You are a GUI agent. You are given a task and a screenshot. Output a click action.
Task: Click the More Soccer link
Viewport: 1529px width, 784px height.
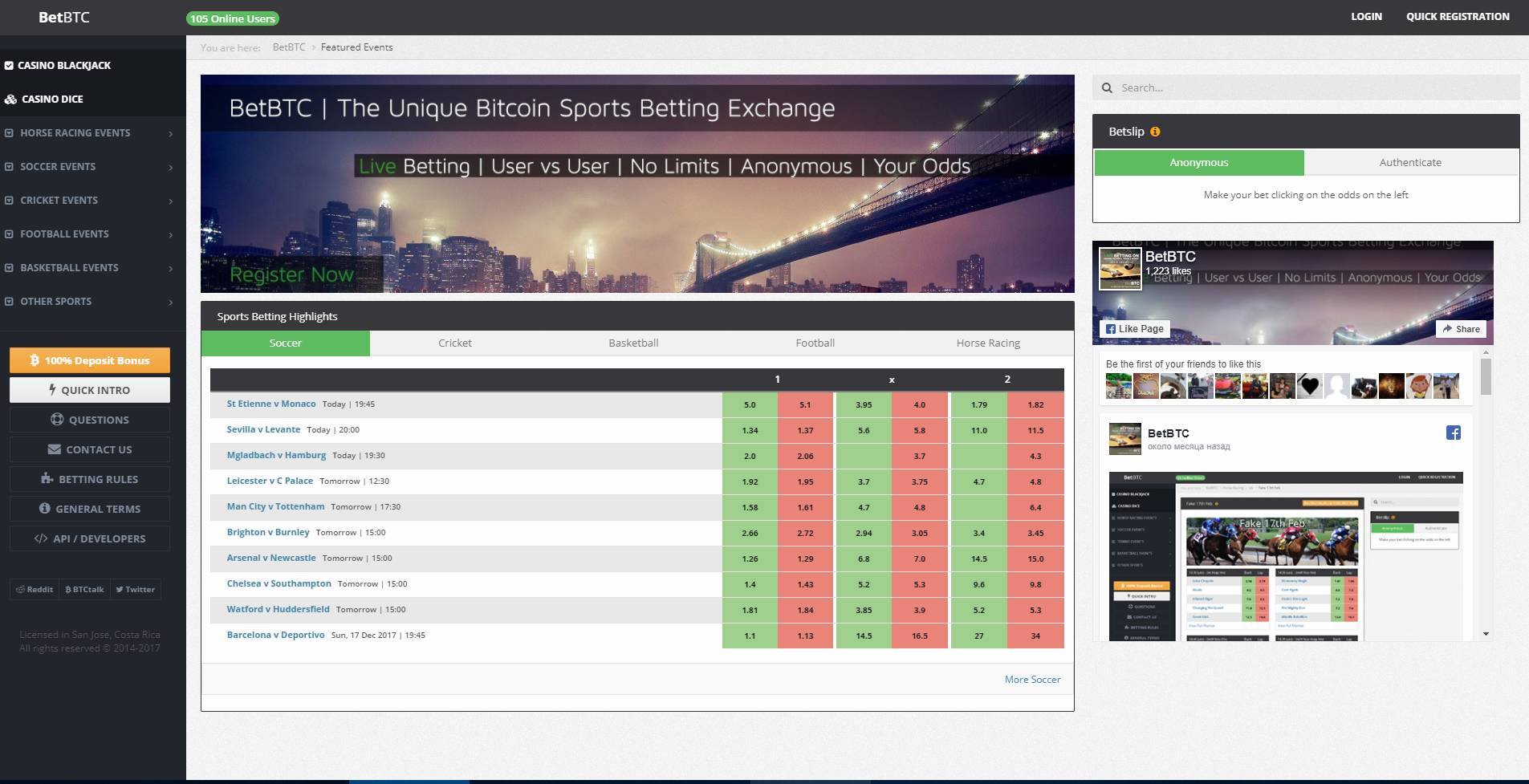point(1032,680)
